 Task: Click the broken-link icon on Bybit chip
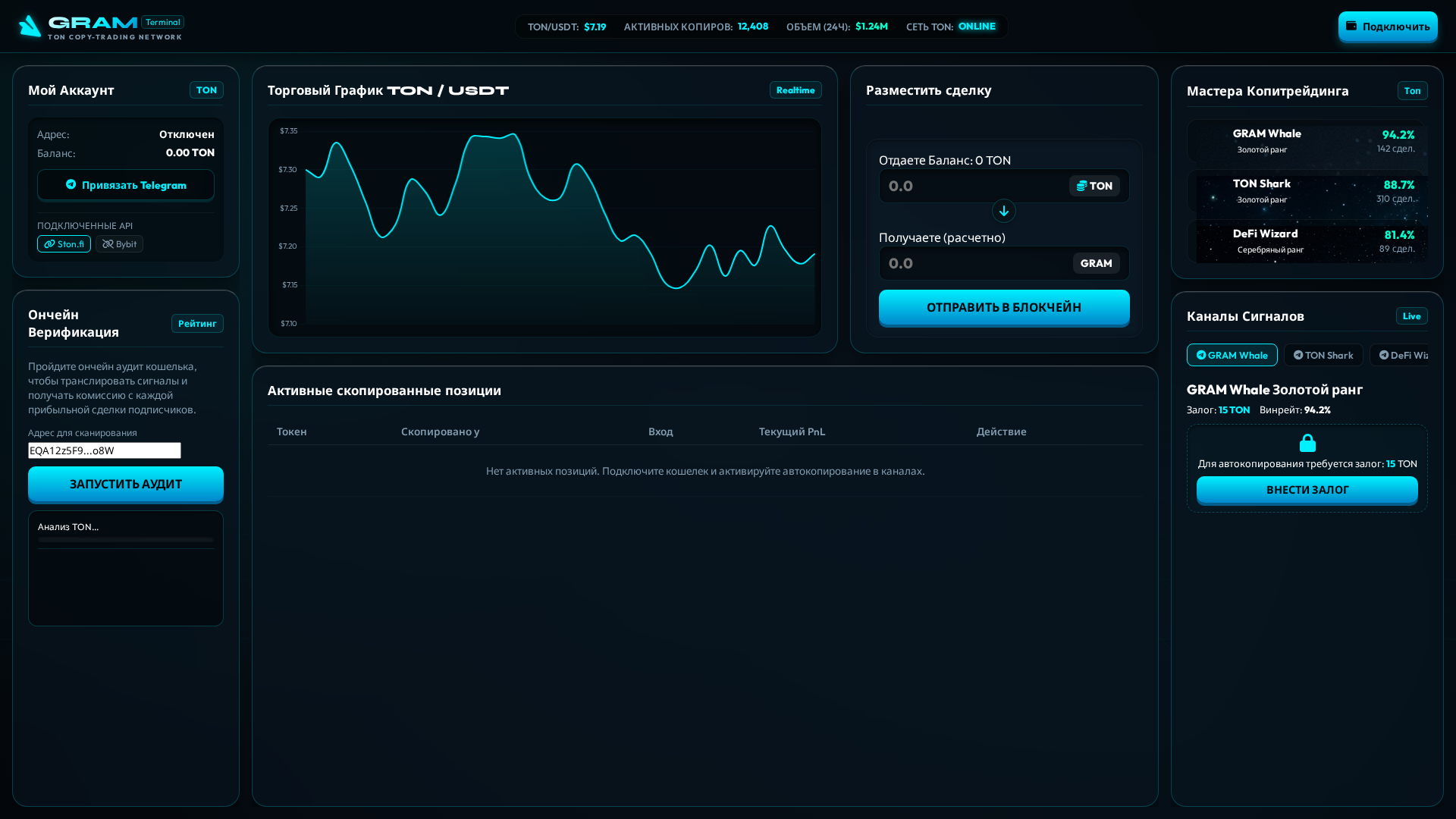108,244
